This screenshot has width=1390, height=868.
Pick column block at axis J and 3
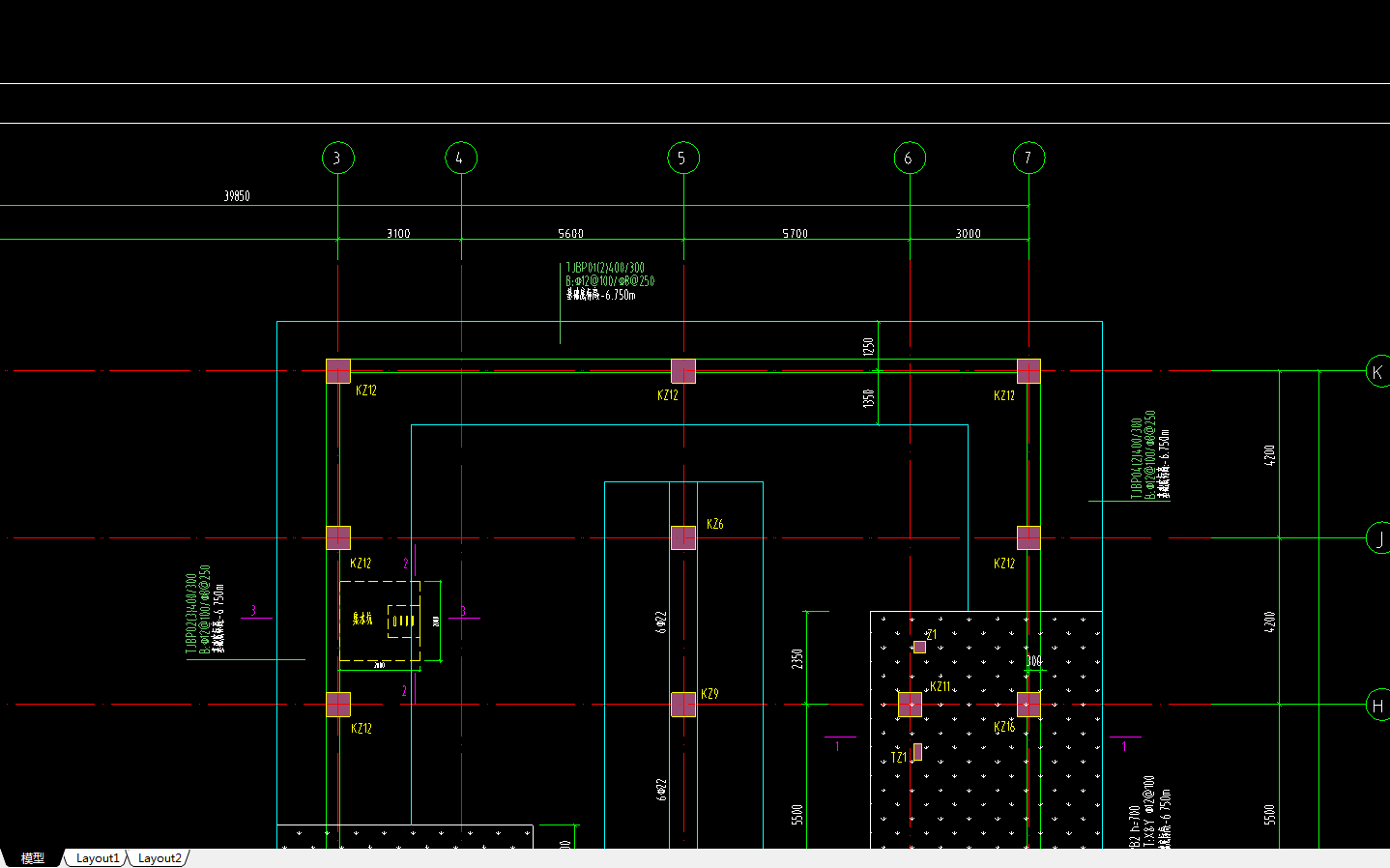click(x=338, y=537)
